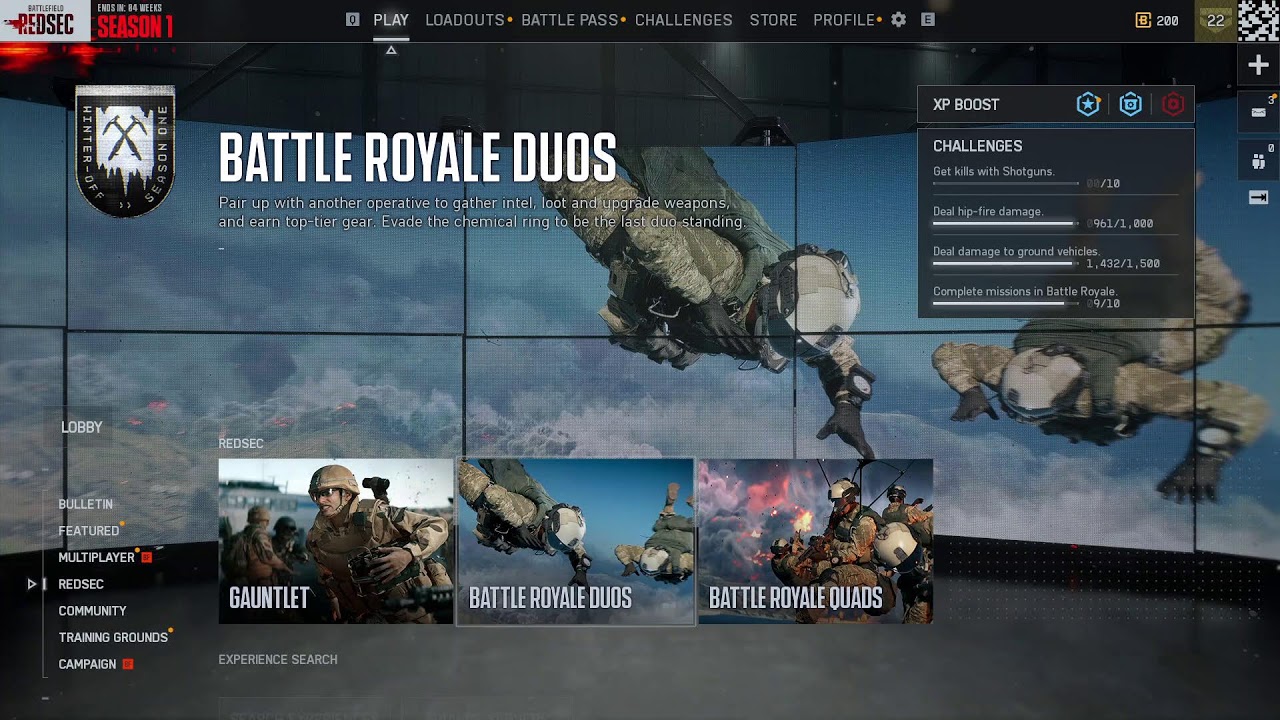Select the BATTLE ROYALE DUOS mode card
The width and height of the screenshot is (1280, 720).
click(x=576, y=541)
